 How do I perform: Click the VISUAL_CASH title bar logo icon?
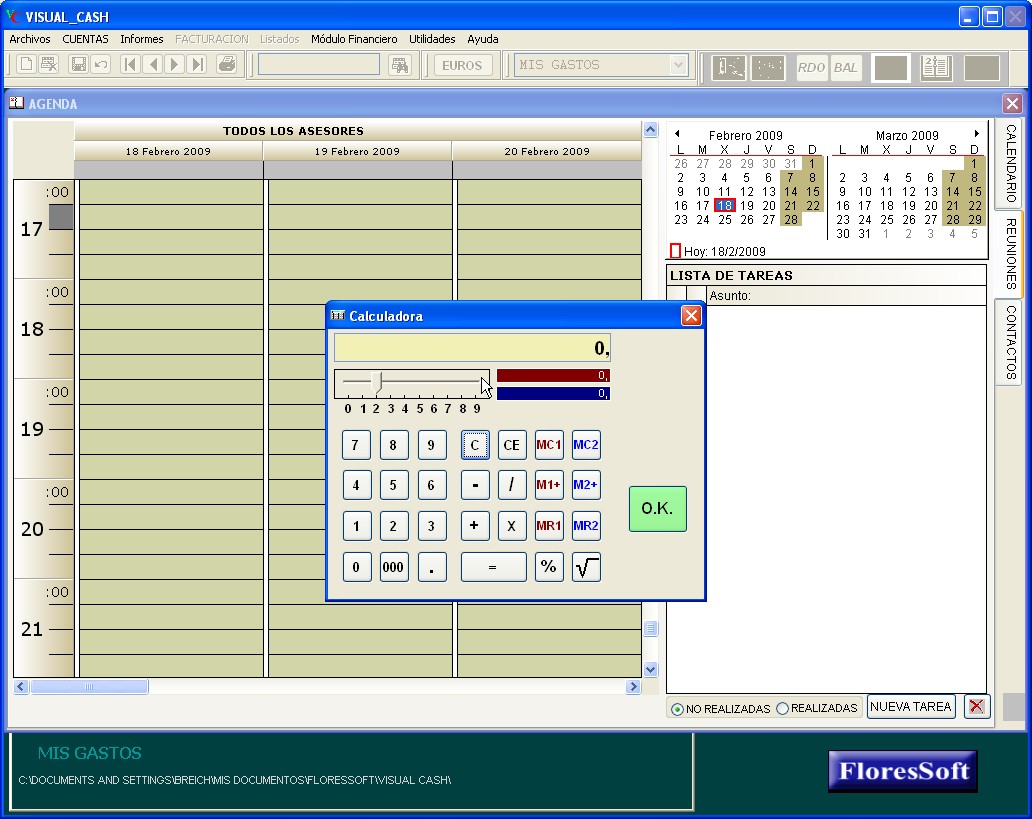13,16
